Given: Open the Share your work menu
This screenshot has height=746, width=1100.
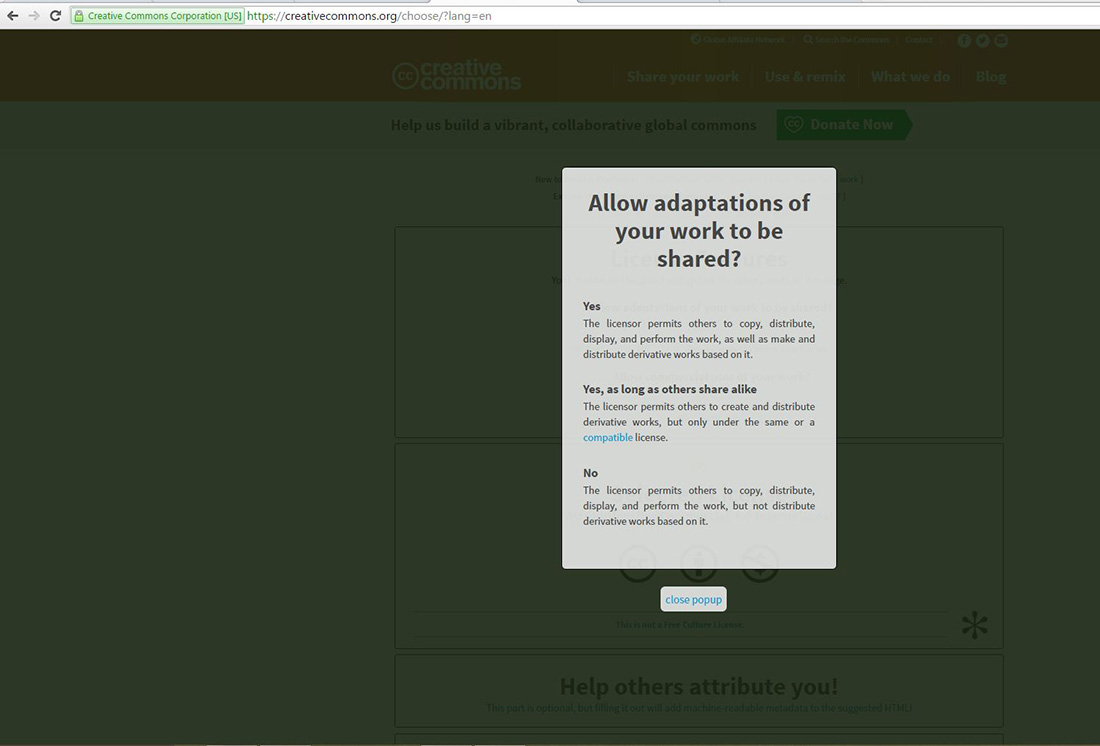Looking at the screenshot, I should [683, 76].
